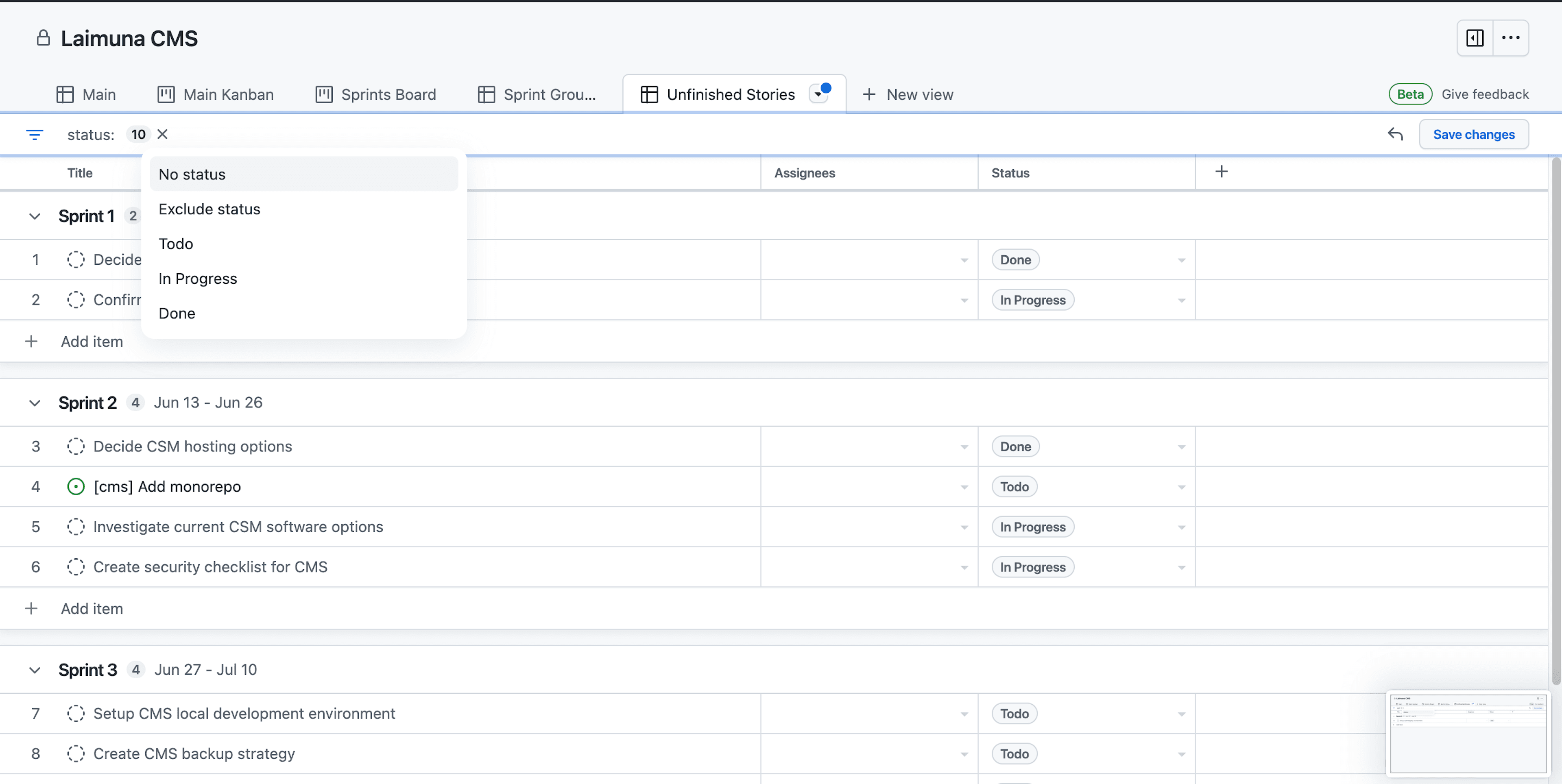1562x784 pixels.
Task: Click open issue icon of Add monorepo
Action: pyautogui.click(x=76, y=486)
